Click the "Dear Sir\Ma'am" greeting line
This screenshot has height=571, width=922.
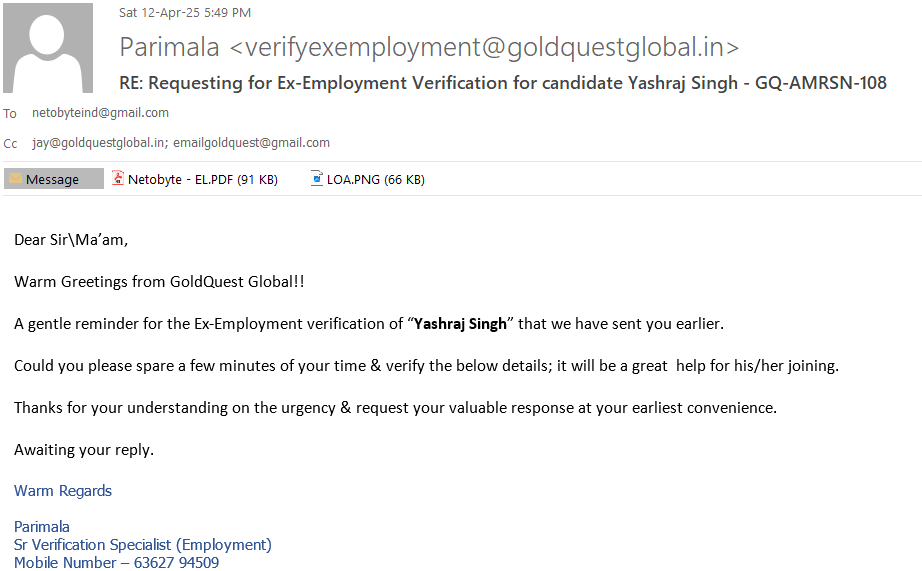pos(71,240)
